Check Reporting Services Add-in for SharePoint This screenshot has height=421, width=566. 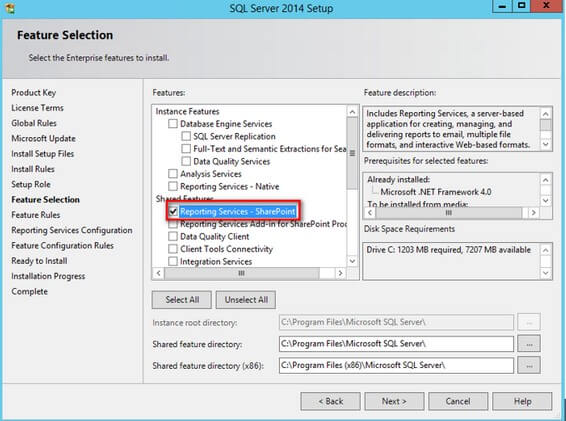click(173, 224)
